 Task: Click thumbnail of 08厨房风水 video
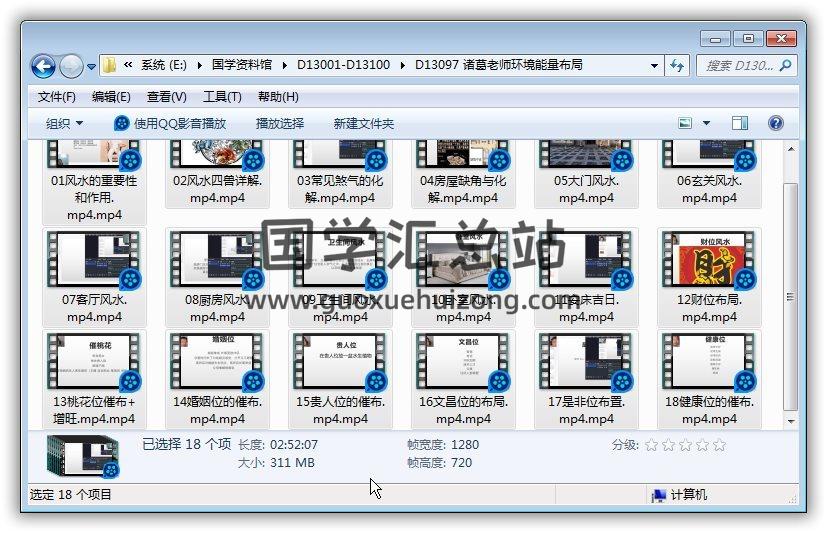(x=217, y=259)
